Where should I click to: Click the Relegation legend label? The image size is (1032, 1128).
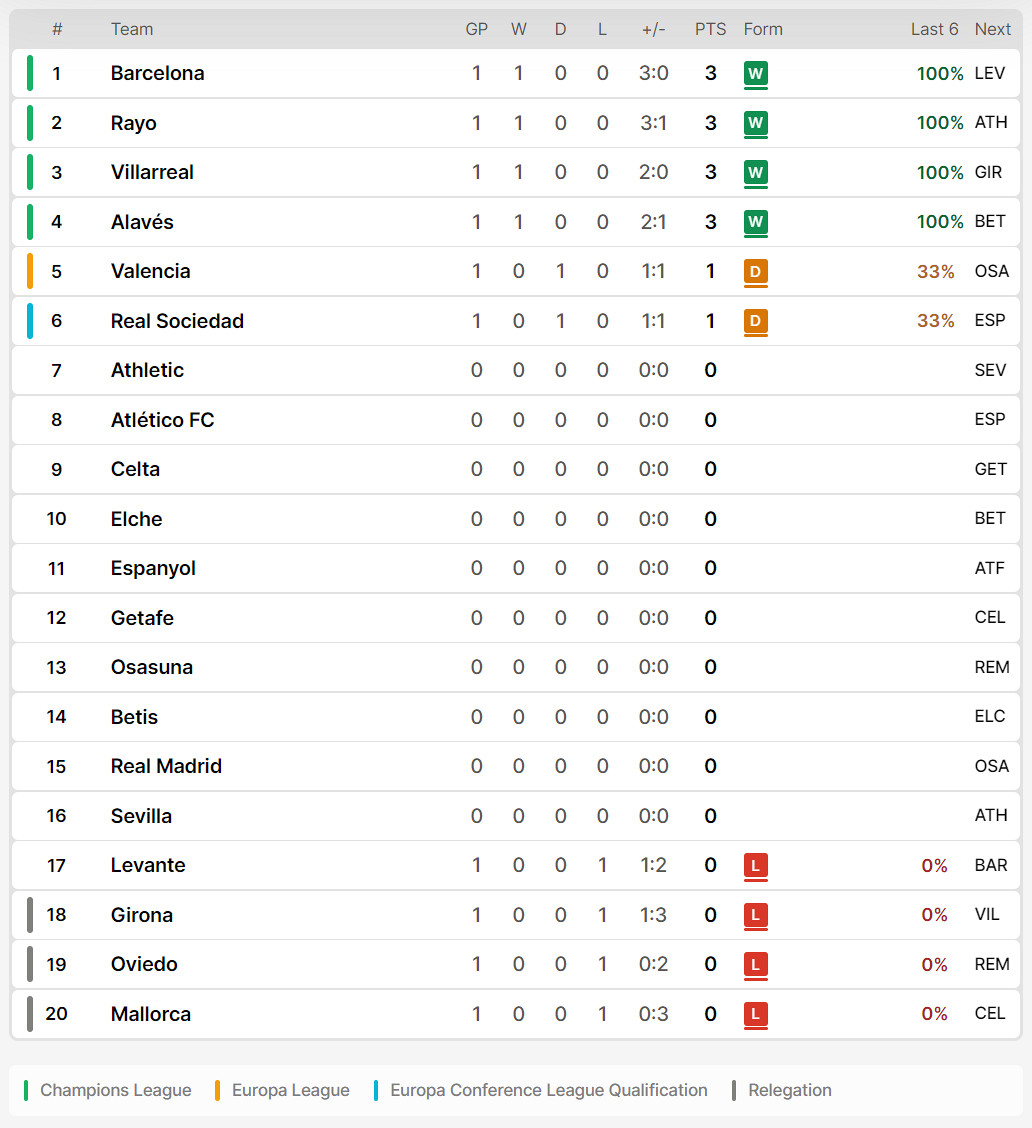(x=790, y=1091)
